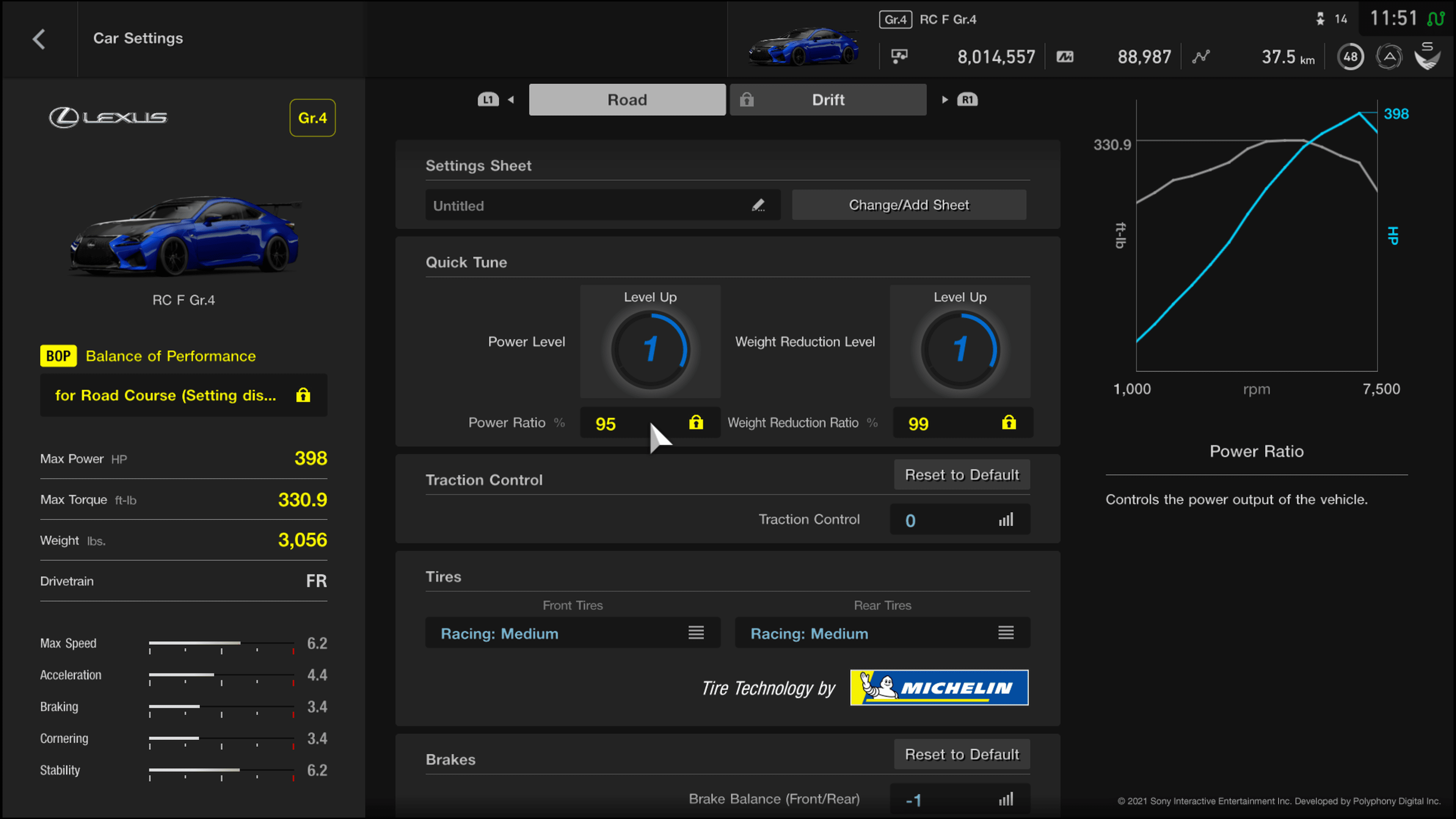Click the driver rating A circular badge
This screenshot has width=1456, height=819.
(1389, 56)
